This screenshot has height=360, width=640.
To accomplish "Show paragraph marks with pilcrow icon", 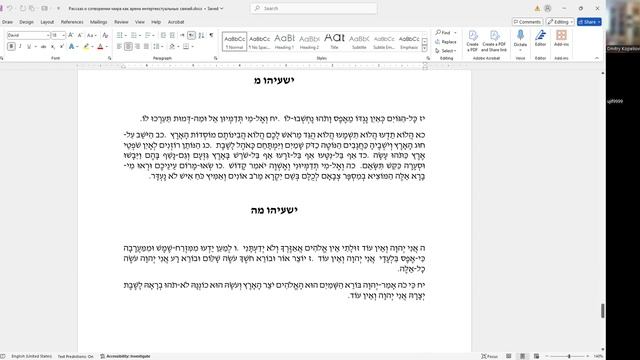I will (211, 36).
